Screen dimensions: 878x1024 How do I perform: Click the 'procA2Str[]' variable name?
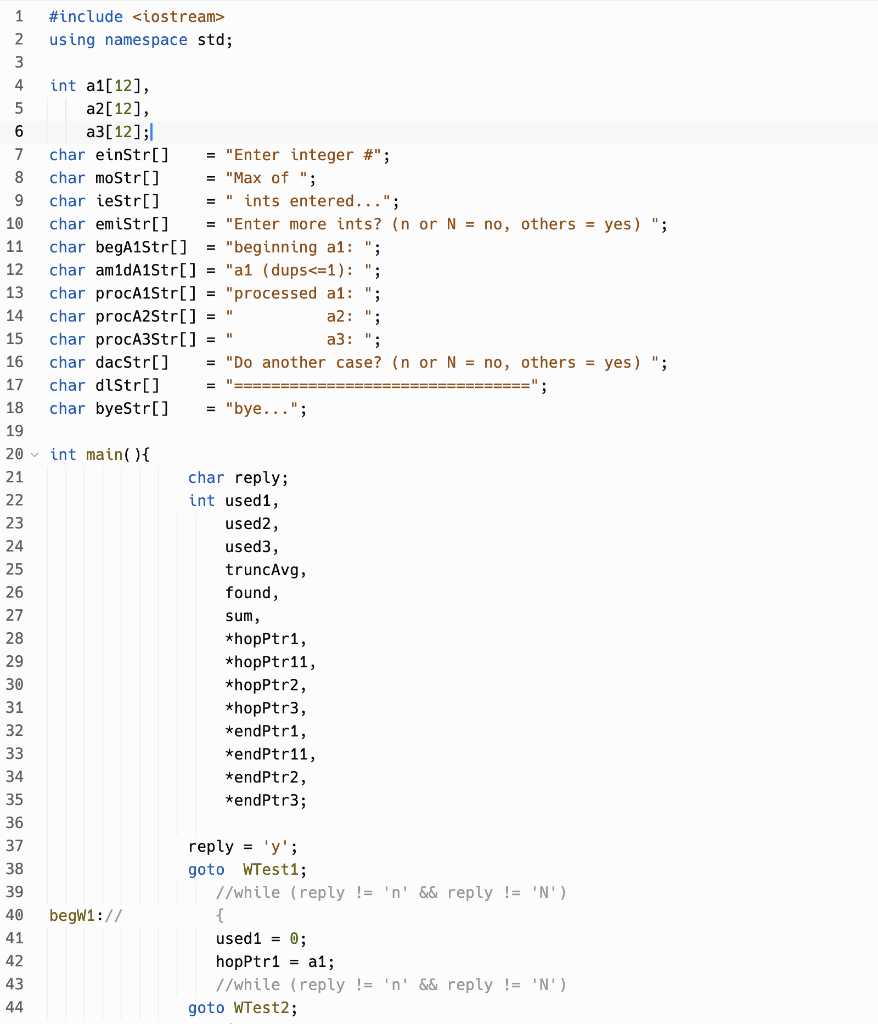tap(146, 316)
